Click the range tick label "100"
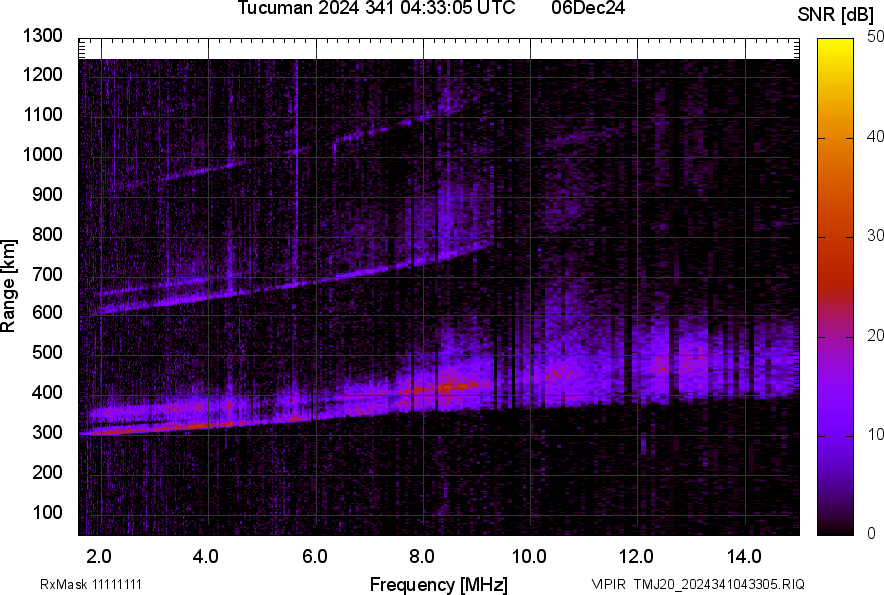The height and width of the screenshot is (595, 884). (47, 512)
